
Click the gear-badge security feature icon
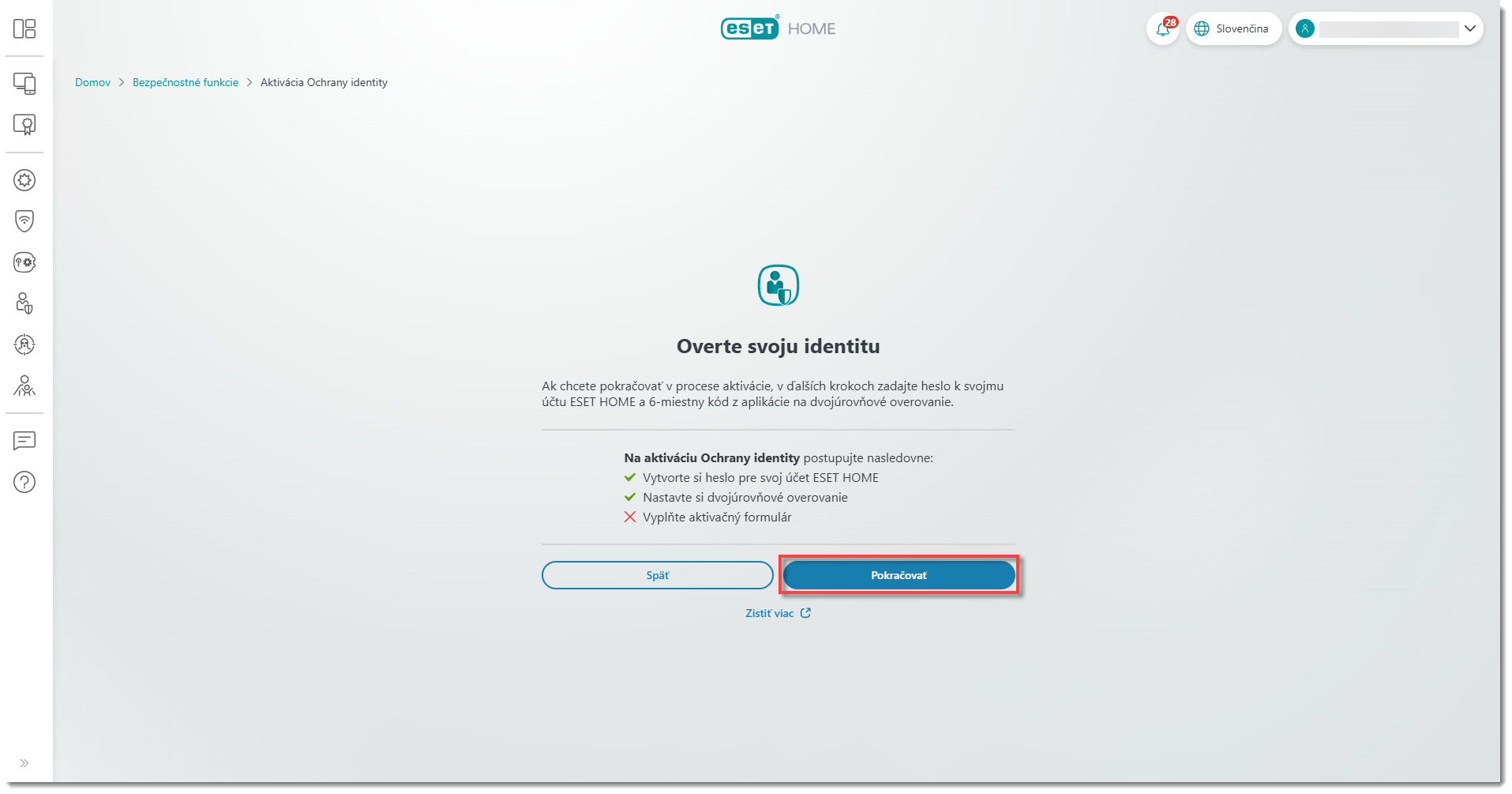coord(24,180)
